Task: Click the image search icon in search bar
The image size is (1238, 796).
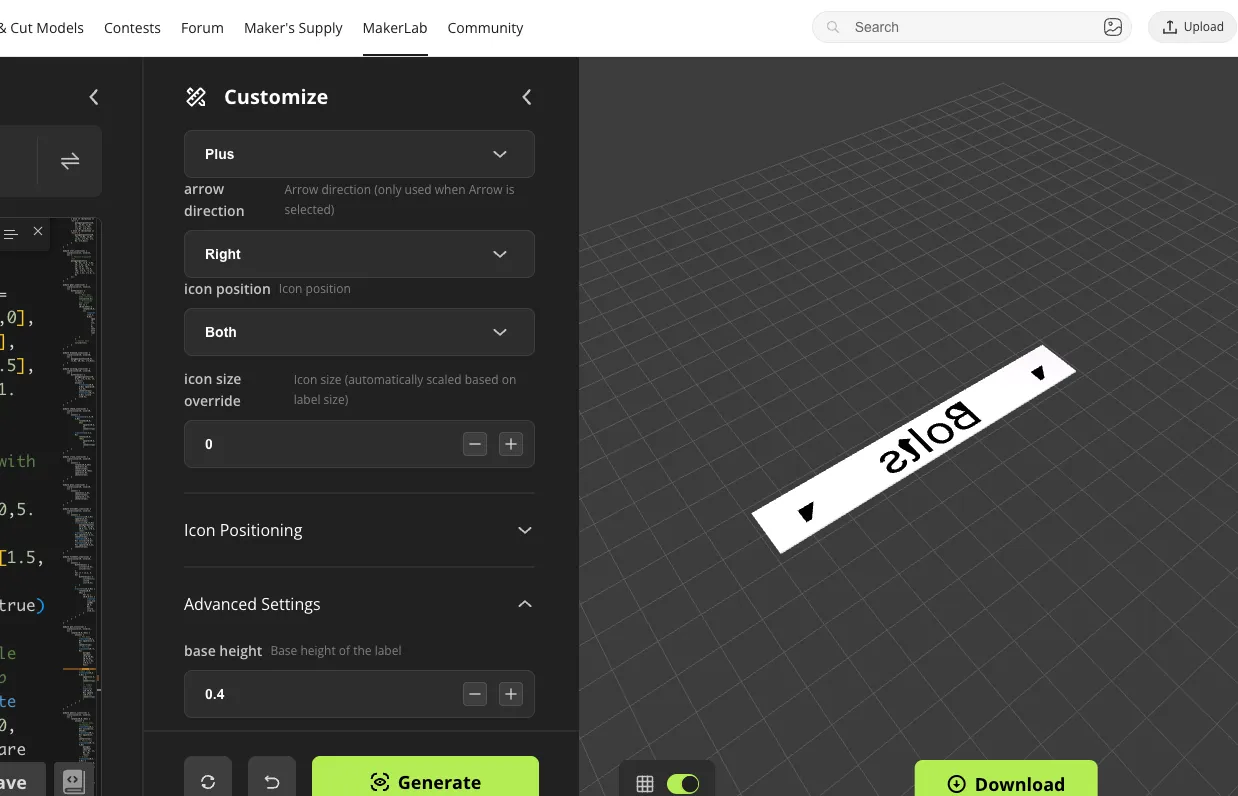Action: pyautogui.click(x=1113, y=27)
